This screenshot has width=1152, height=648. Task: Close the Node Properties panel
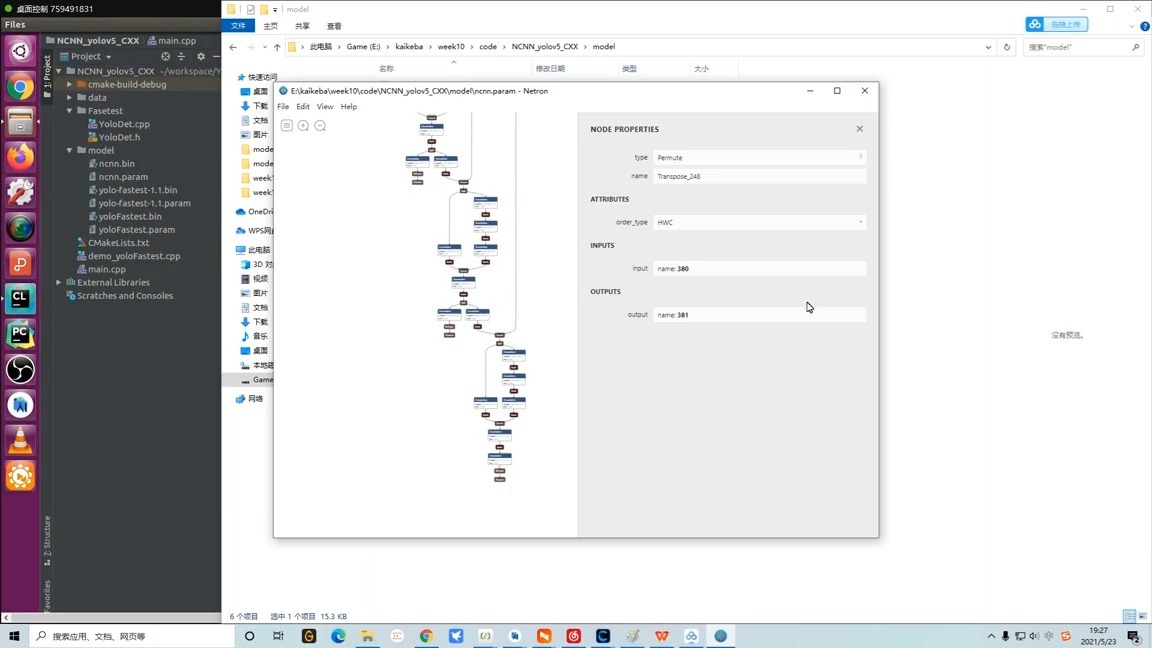(860, 129)
